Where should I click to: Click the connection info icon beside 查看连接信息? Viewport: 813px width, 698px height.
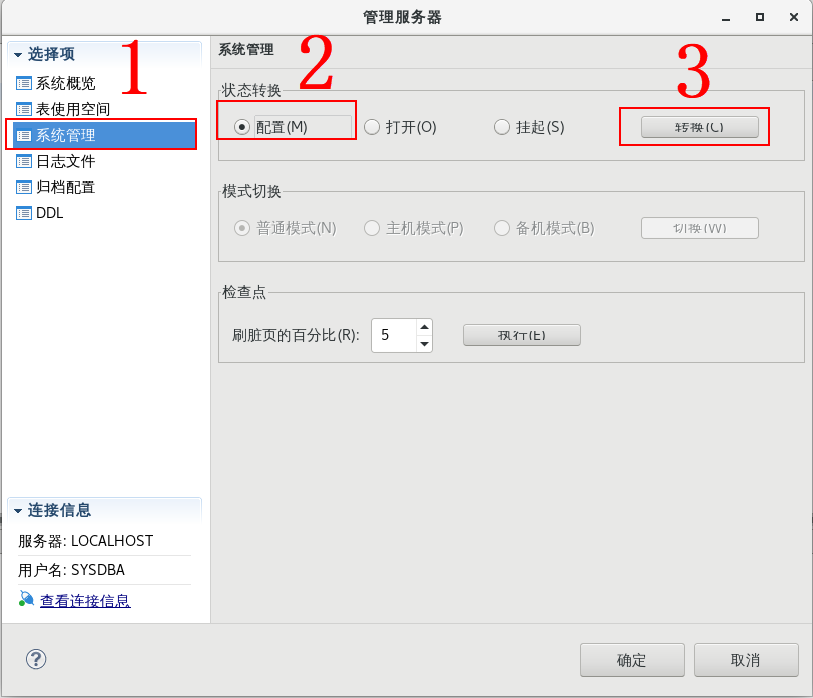click(x=26, y=598)
